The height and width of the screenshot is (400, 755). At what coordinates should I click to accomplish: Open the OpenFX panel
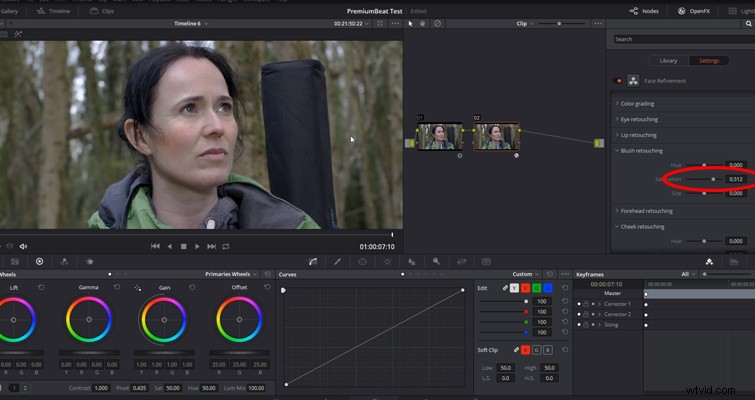(694, 11)
